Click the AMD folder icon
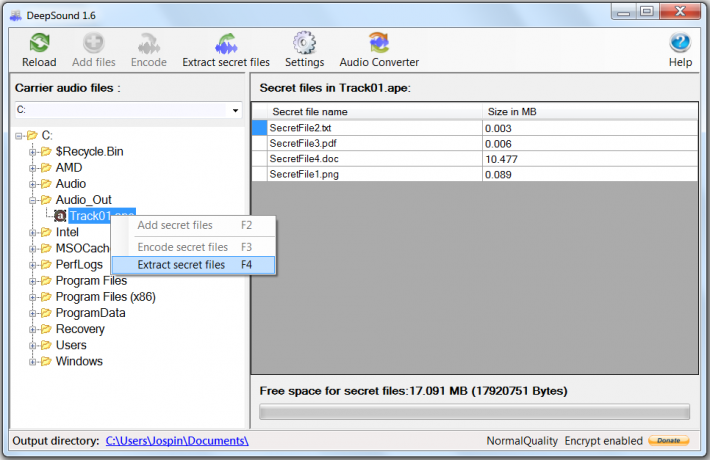 pyautogui.click(x=46, y=168)
